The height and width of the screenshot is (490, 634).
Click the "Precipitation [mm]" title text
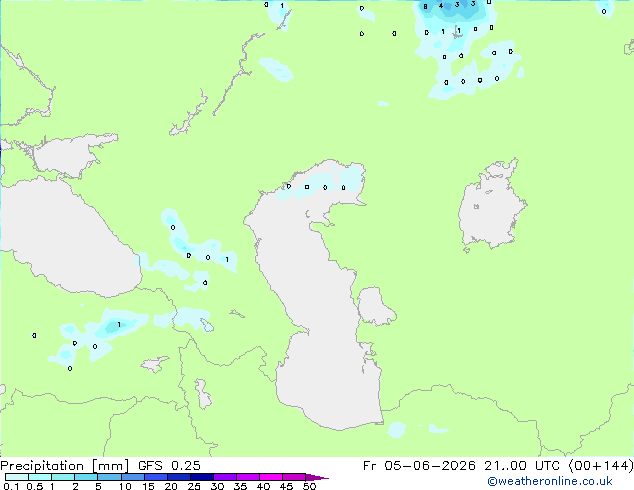point(65,466)
